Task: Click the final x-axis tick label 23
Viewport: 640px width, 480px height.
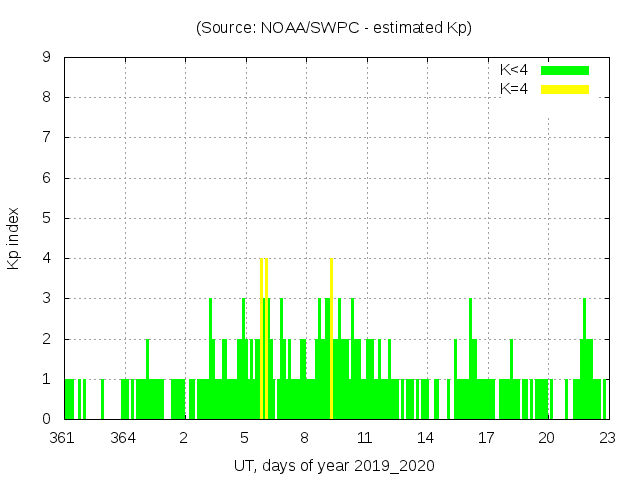Action: pyautogui.click(x=606, y=438)
